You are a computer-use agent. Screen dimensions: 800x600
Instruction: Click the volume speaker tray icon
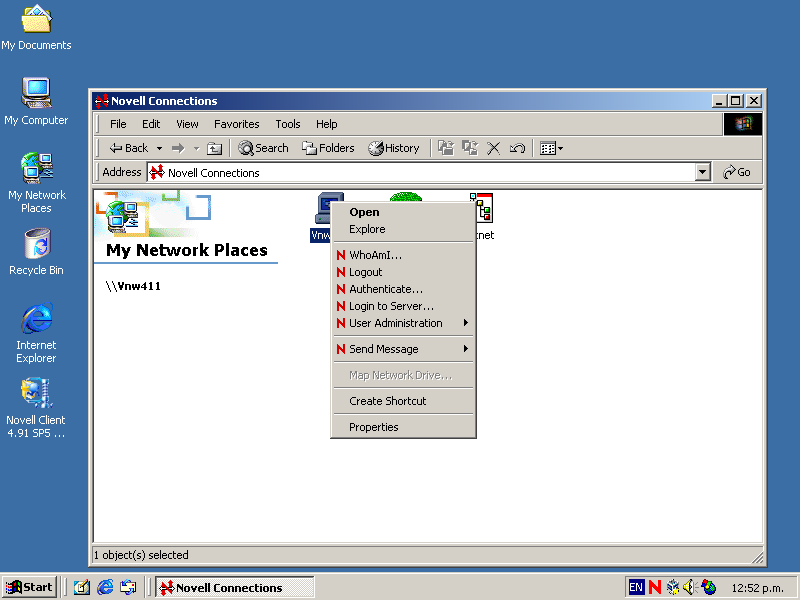690,587
